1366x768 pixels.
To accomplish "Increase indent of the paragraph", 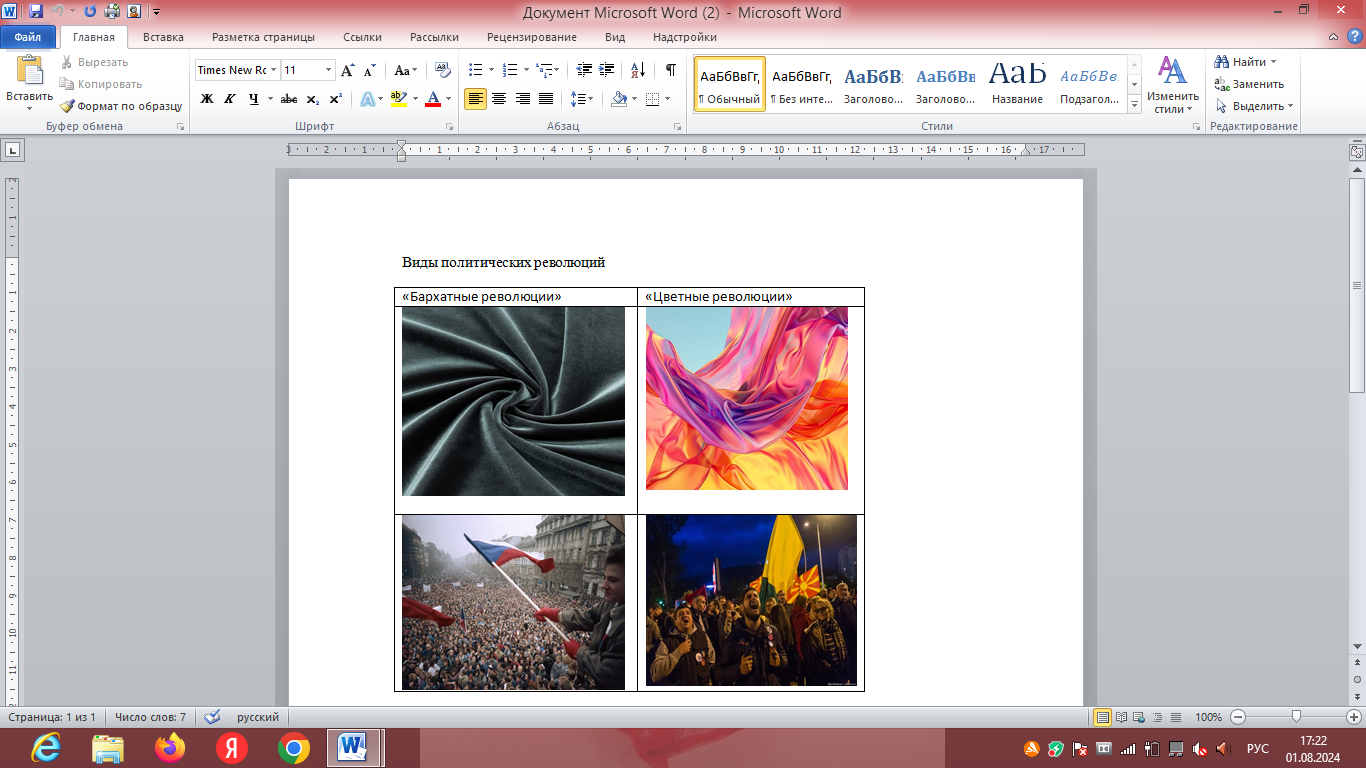I will [x=606, y=70].
